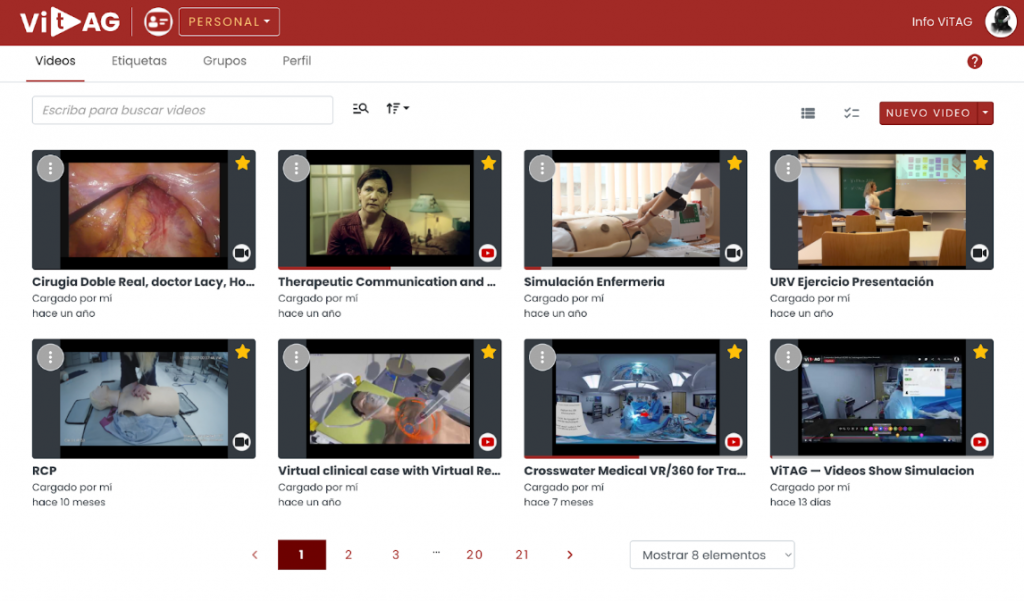Switch to list view layout
1024x601 pixels.
(808, 113)
